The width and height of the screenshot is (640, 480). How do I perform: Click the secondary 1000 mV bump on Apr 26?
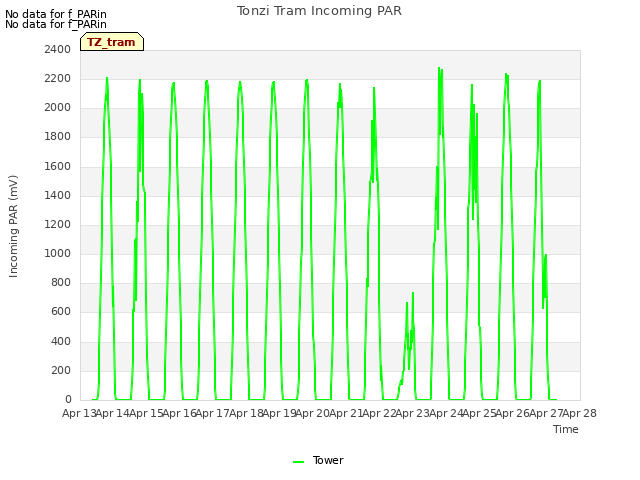[545, 256]
